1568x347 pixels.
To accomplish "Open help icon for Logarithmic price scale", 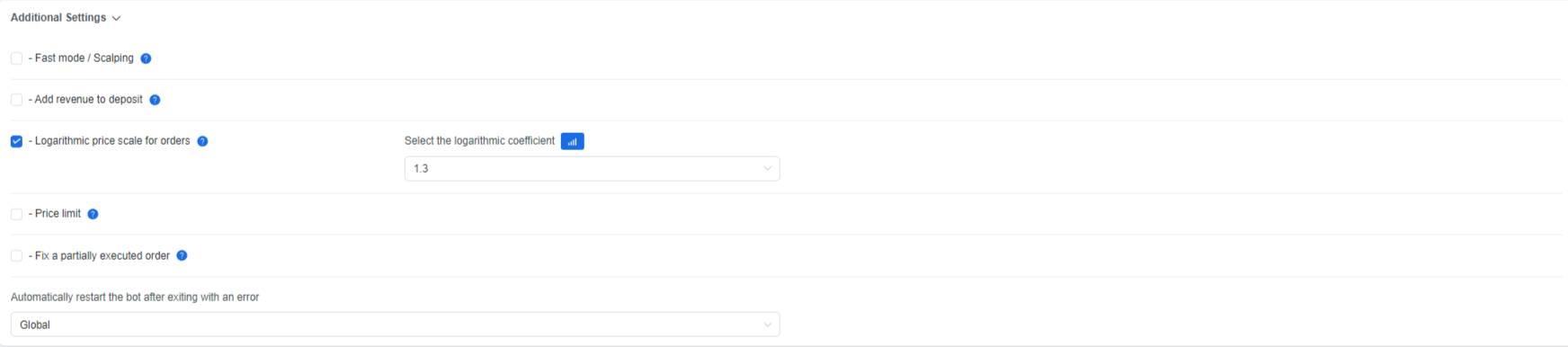I will point(202,141).
